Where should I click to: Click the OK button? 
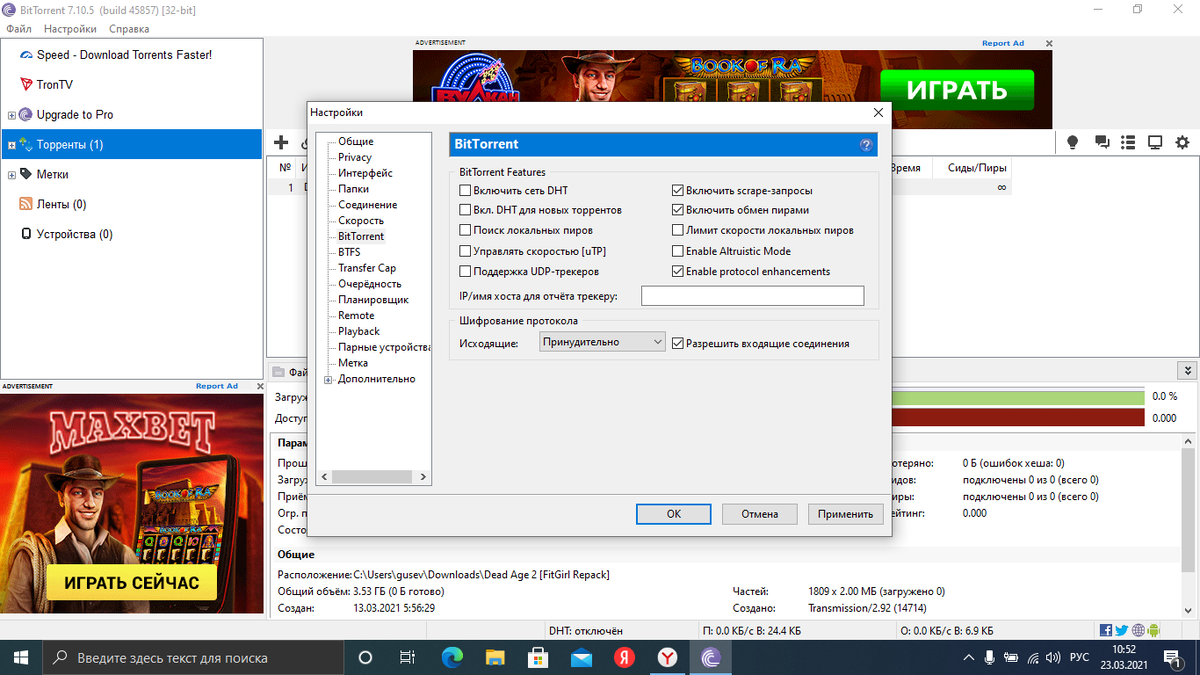674,514
